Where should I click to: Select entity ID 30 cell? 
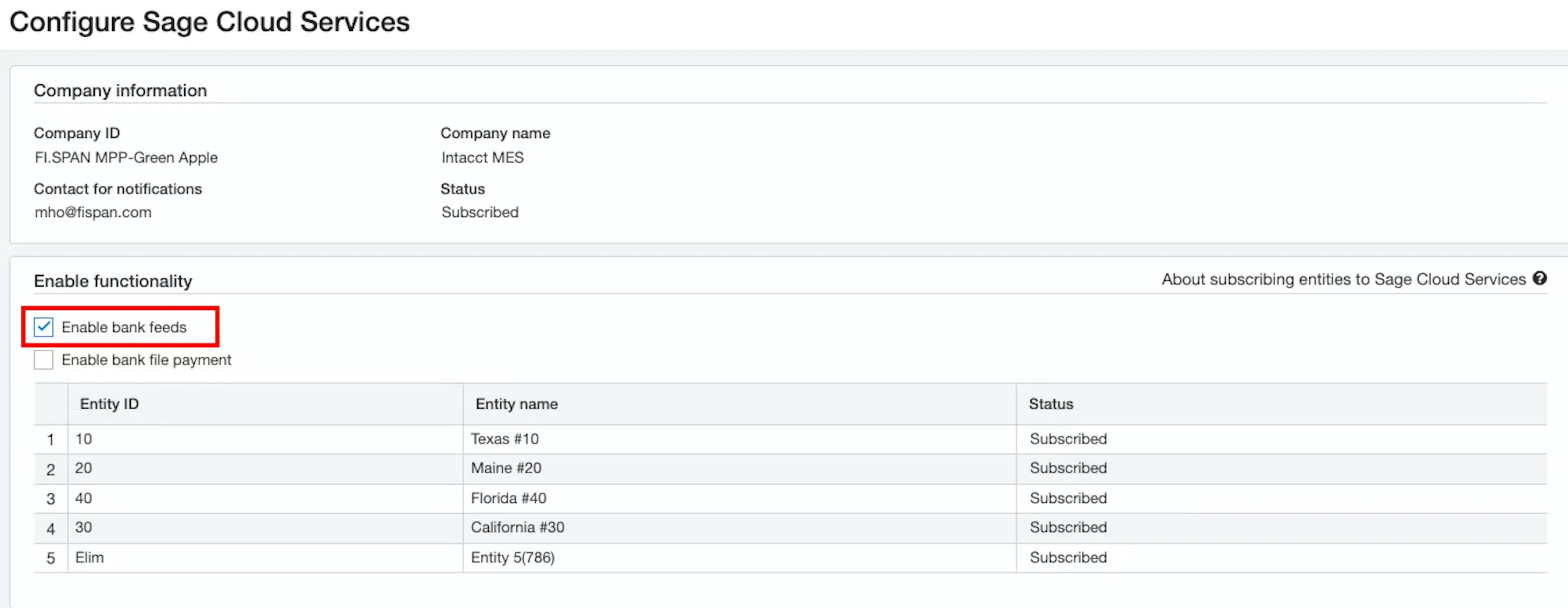click(266, 527)
